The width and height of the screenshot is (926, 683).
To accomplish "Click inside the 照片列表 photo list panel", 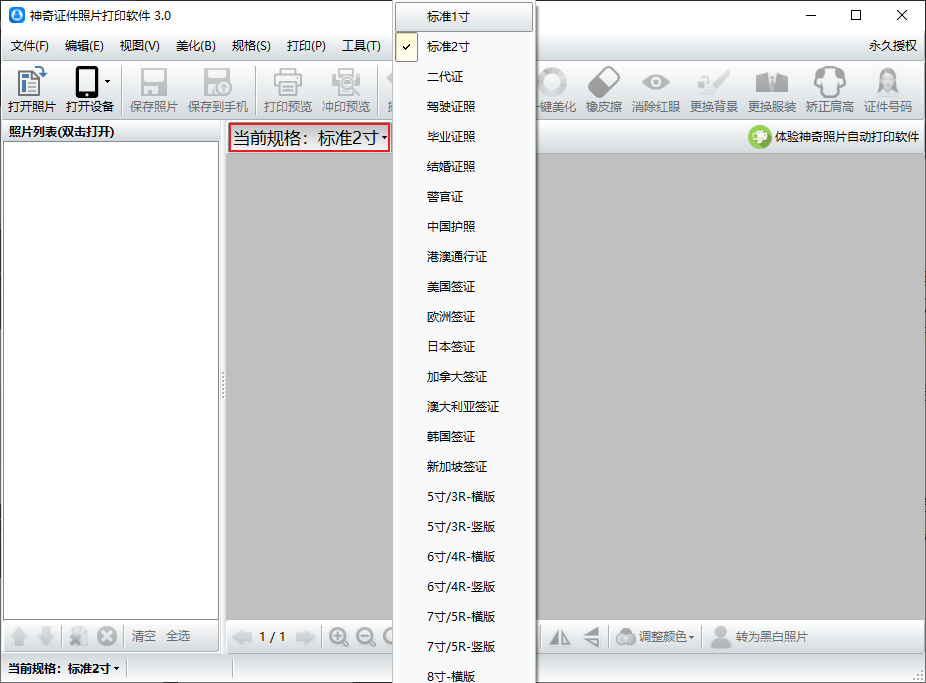I will pos(111,380).
